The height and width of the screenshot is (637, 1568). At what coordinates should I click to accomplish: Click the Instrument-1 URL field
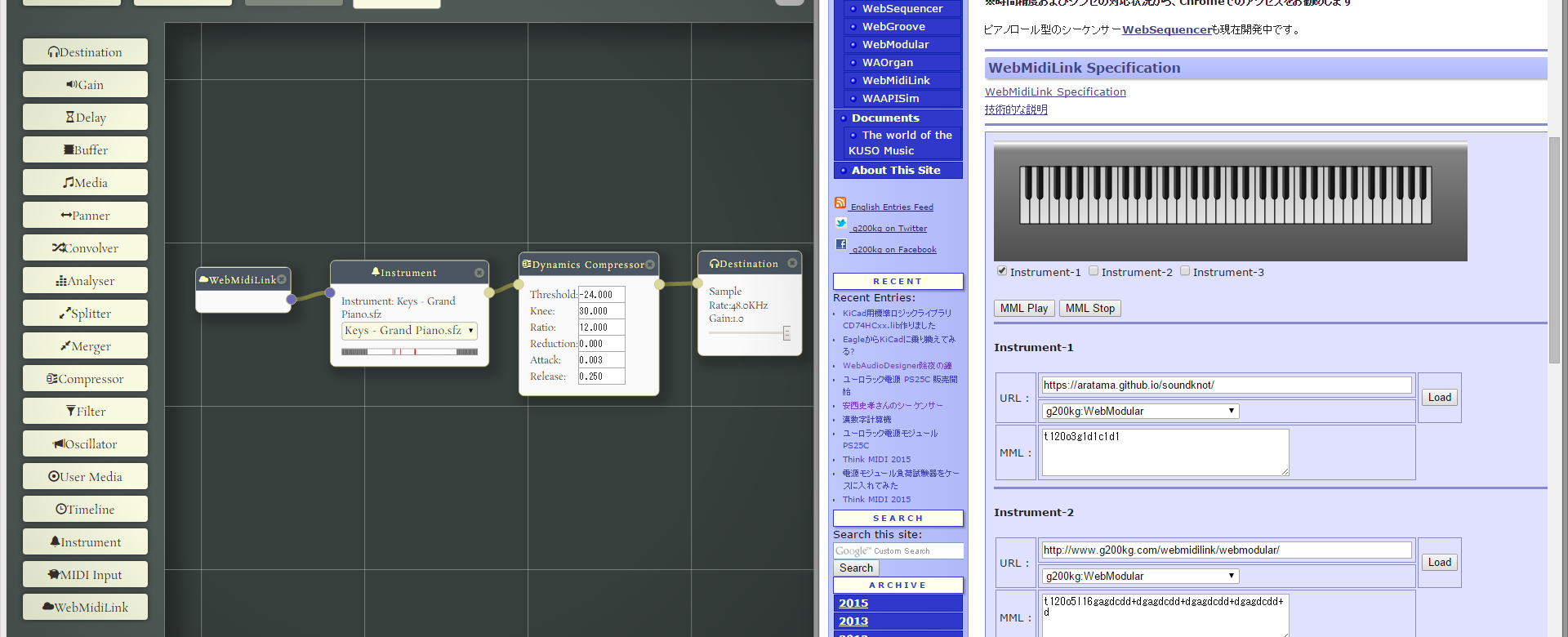pyautogui.click(x=1227, y=385)
